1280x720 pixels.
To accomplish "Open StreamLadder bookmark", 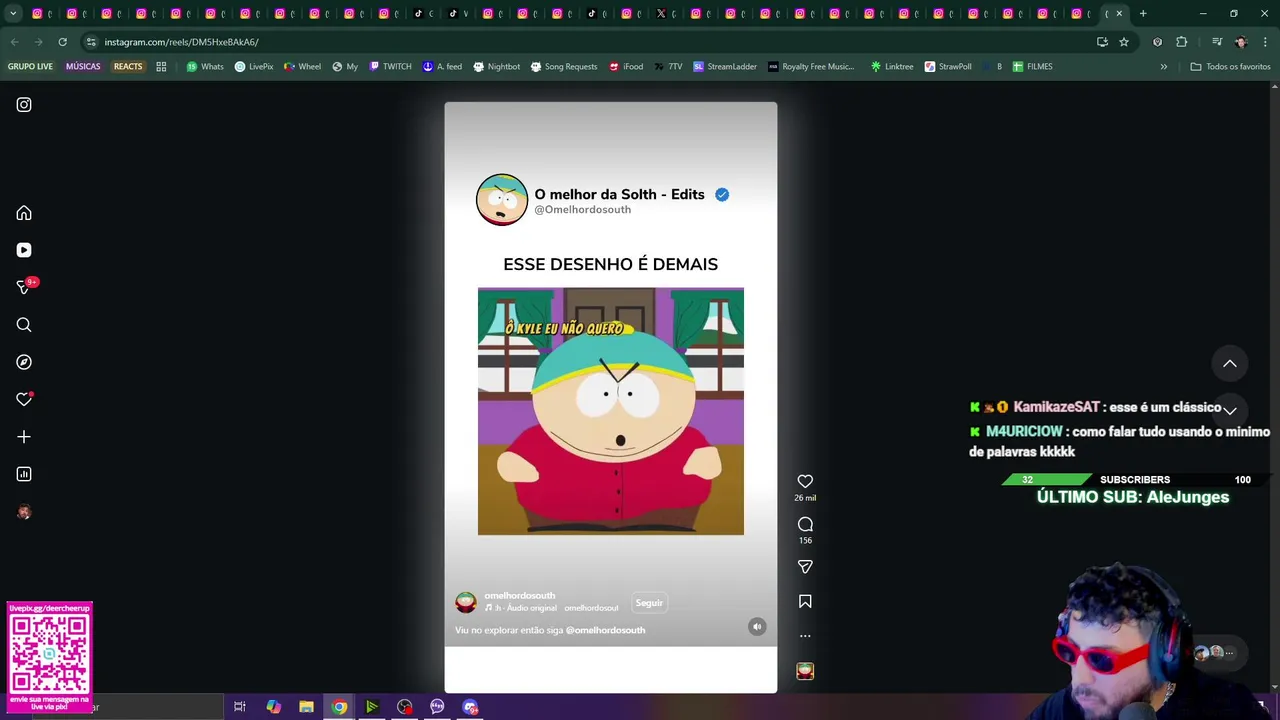I will 725,67.
